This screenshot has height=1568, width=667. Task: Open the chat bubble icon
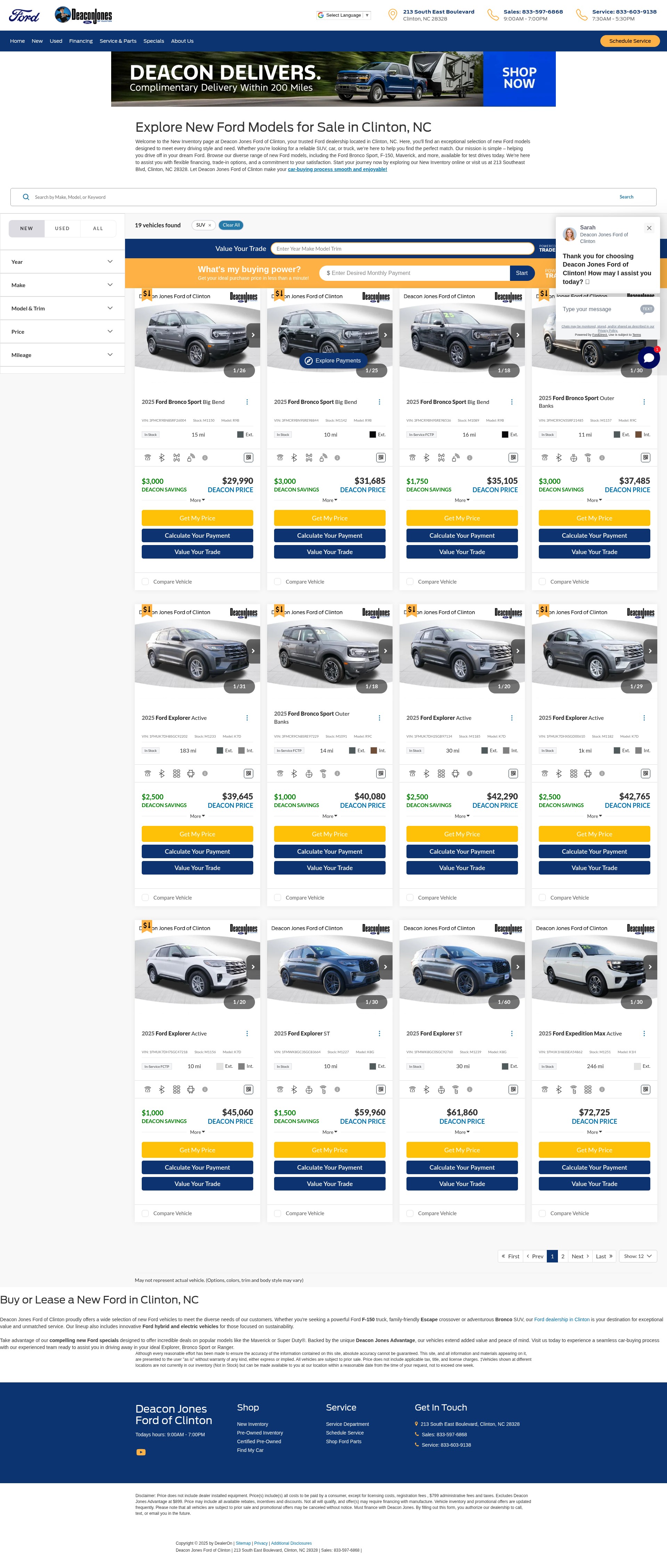point(649,357)
